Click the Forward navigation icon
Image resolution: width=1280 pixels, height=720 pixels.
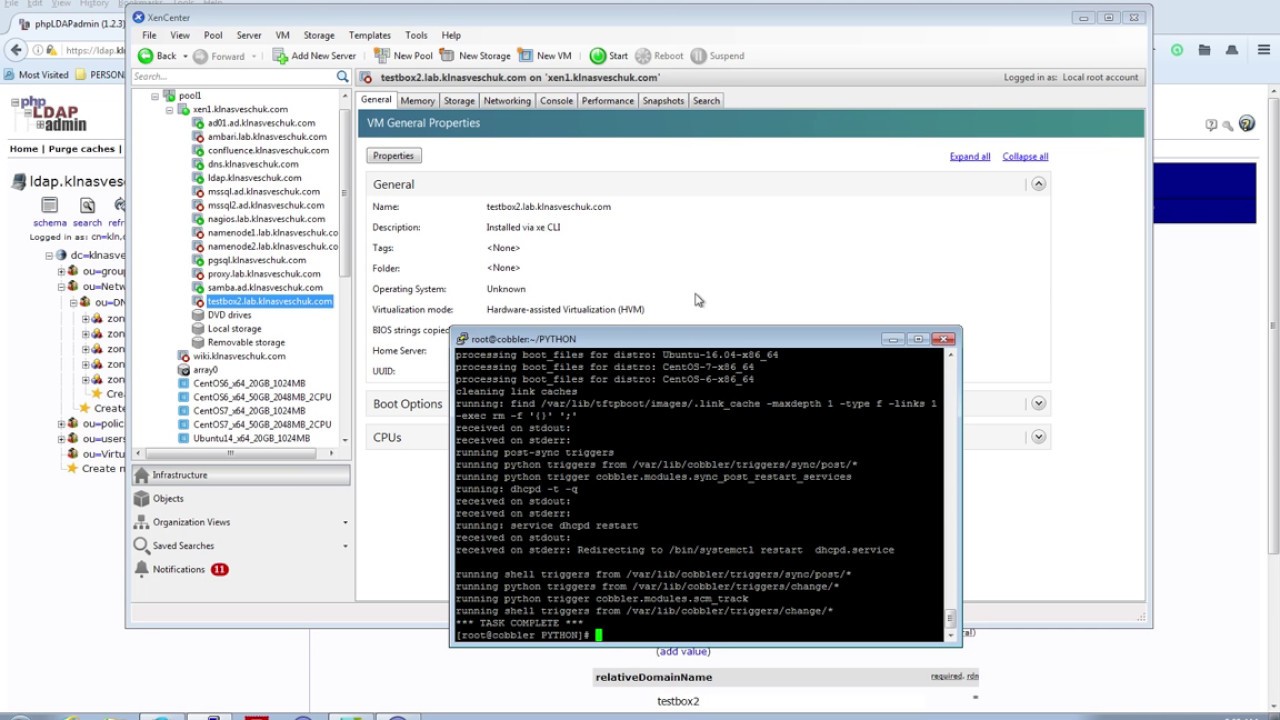pyautogui.click(x=200, y=56)
